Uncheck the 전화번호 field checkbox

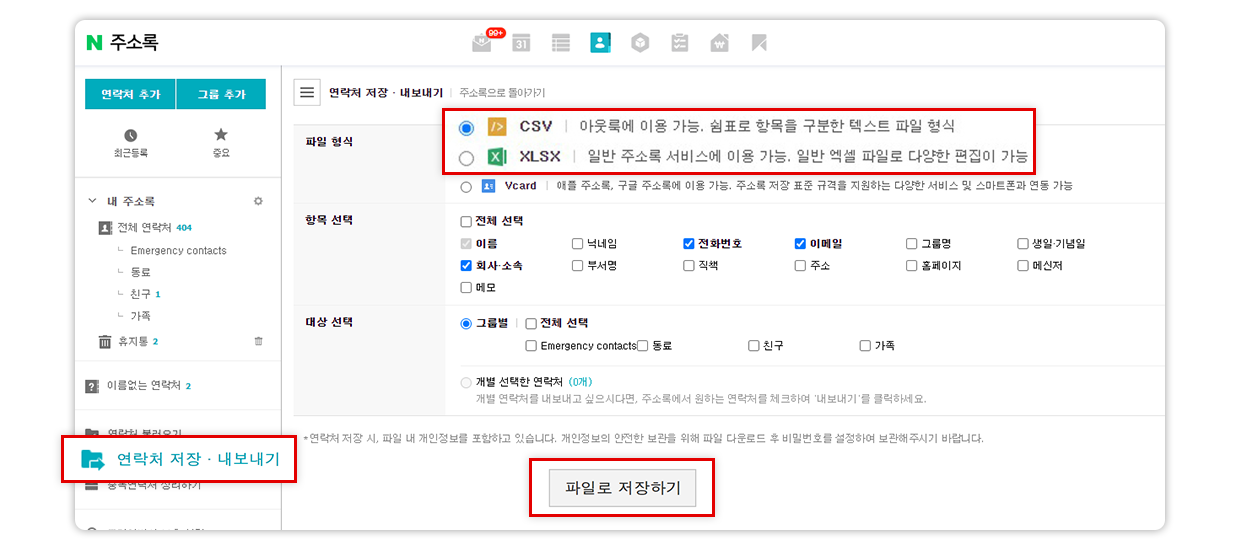tap(689, 244)
